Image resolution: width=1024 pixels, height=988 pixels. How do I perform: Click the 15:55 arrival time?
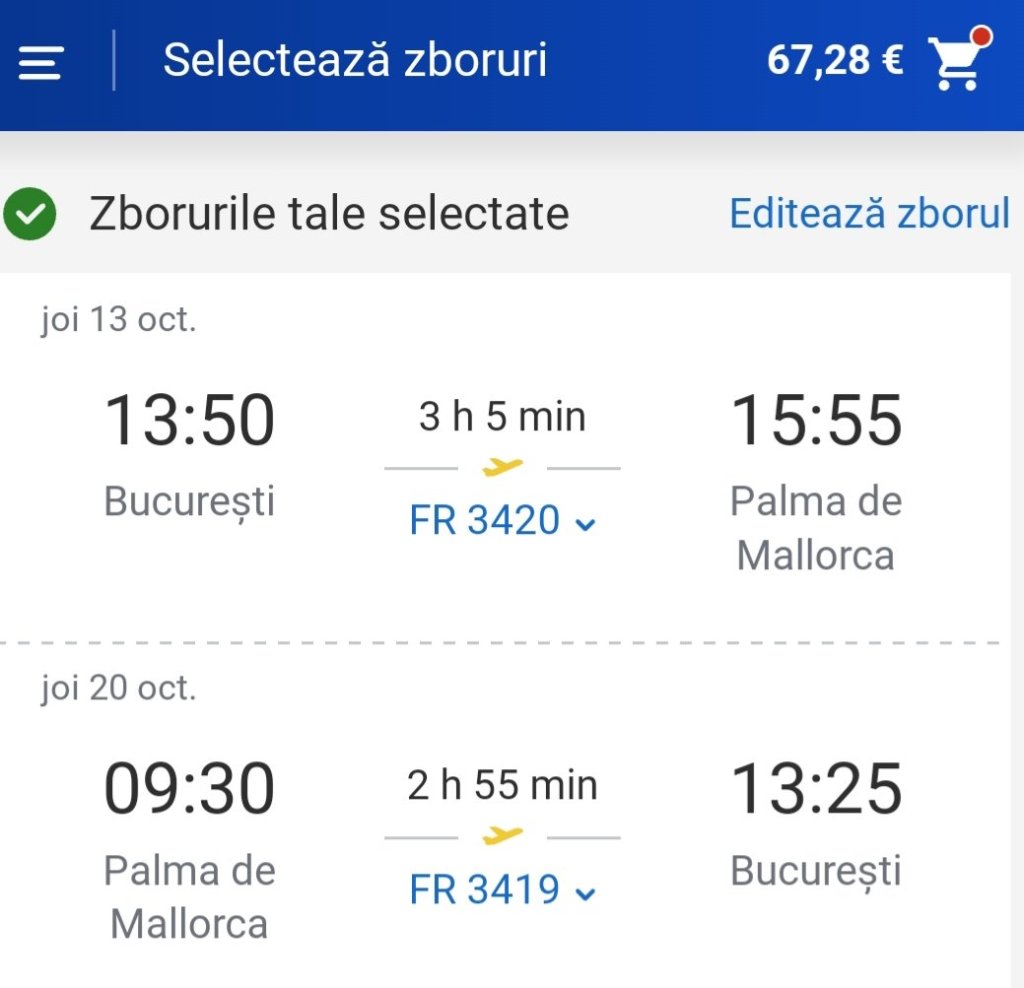(x=816, y=421)
